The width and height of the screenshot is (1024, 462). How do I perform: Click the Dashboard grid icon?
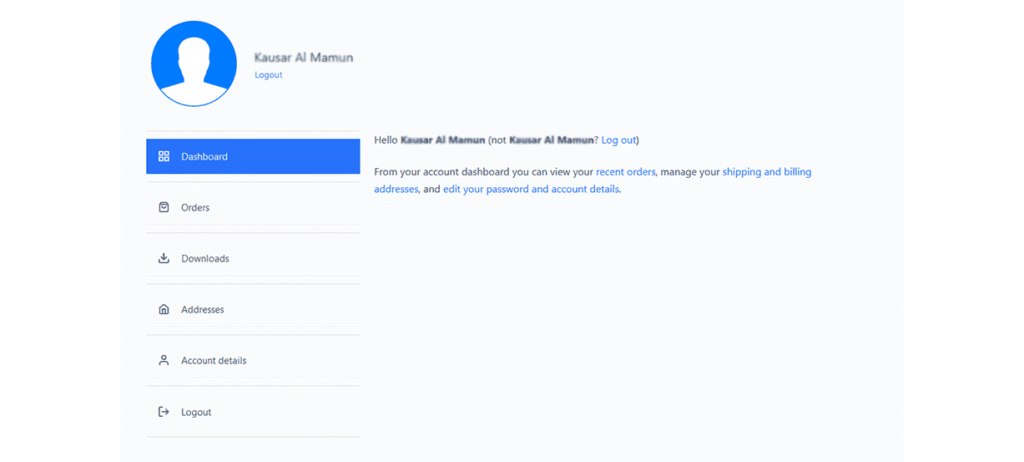click(x=164, y=157)
